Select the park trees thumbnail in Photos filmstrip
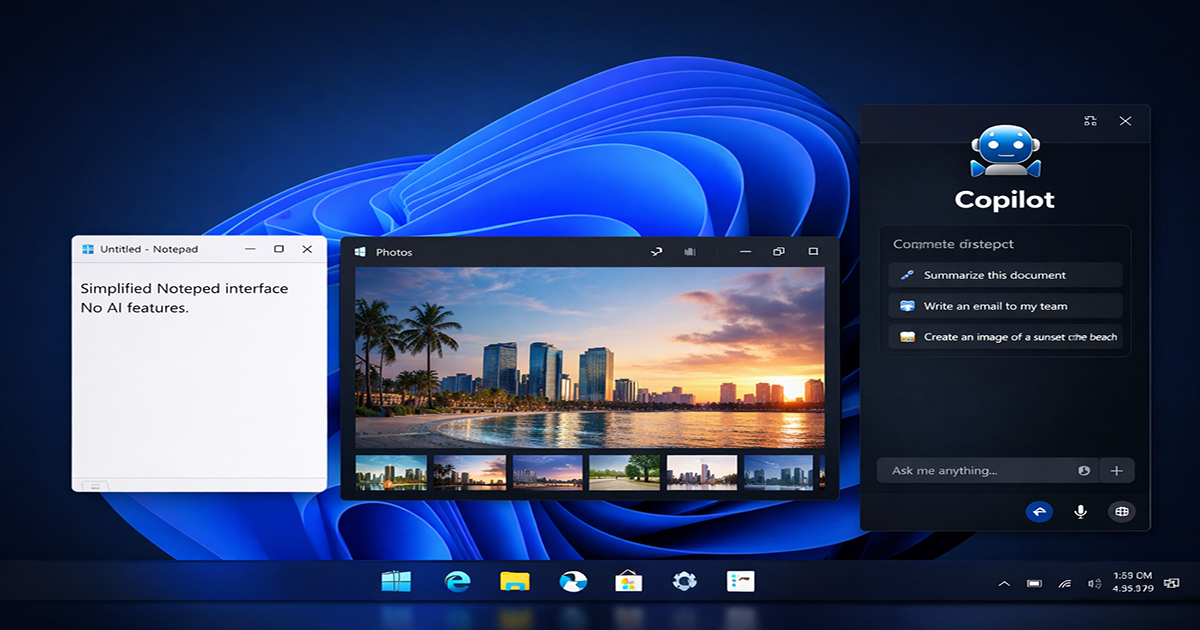Screen dimensions: 1200x630 (624, 473)
